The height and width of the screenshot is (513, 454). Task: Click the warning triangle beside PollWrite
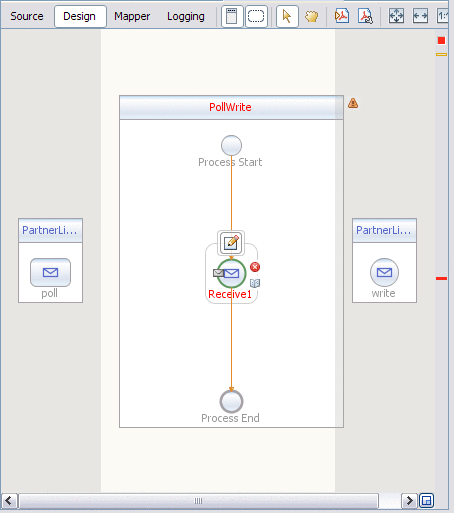[x=353, y=103]
